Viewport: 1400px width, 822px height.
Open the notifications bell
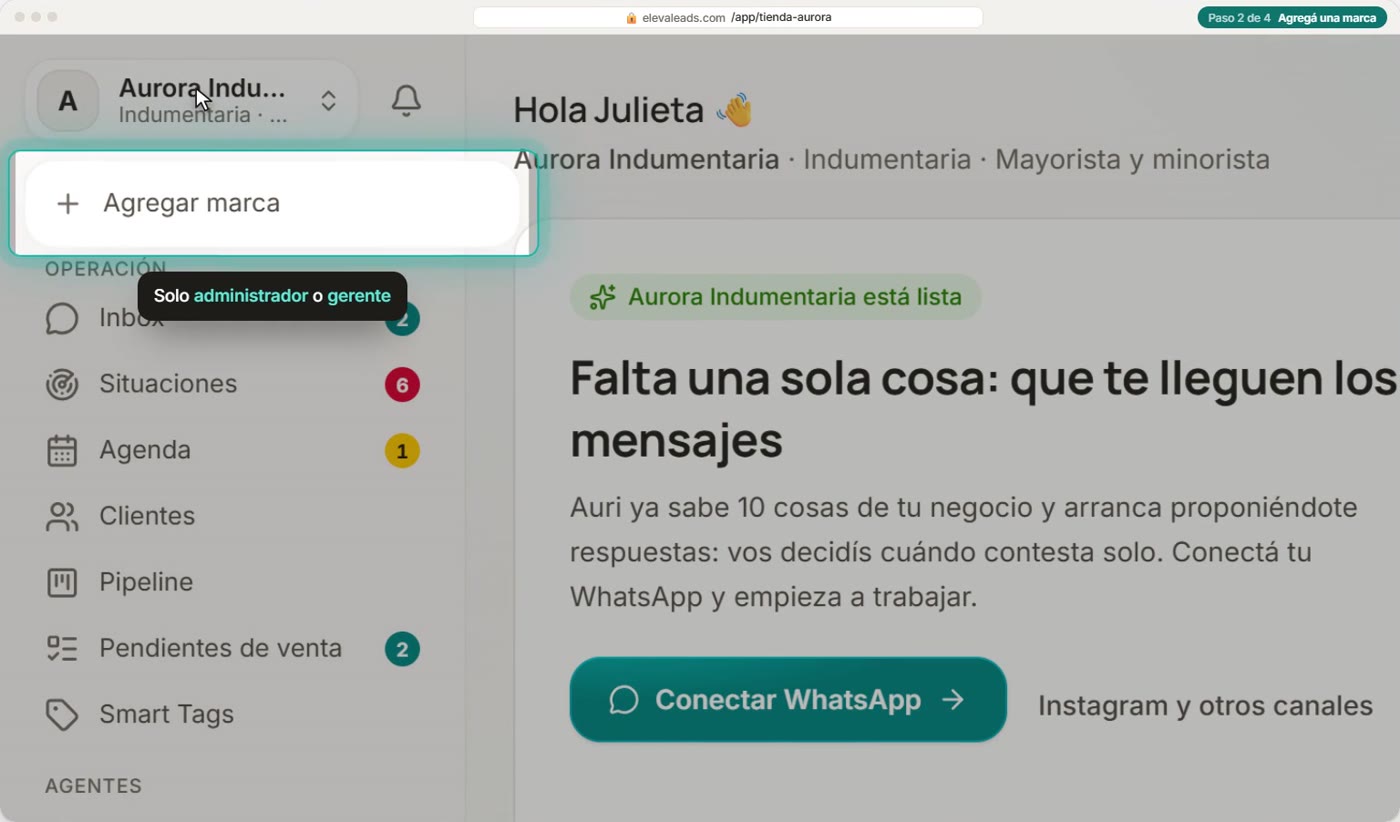[406, 101]
